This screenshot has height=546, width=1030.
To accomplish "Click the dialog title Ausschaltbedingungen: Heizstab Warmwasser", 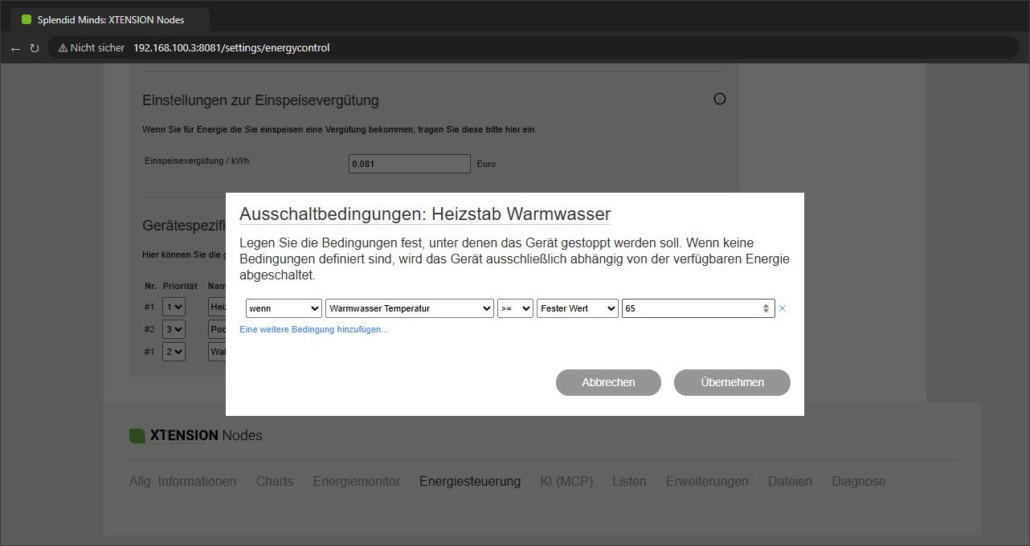I will (x=425, y=214).
